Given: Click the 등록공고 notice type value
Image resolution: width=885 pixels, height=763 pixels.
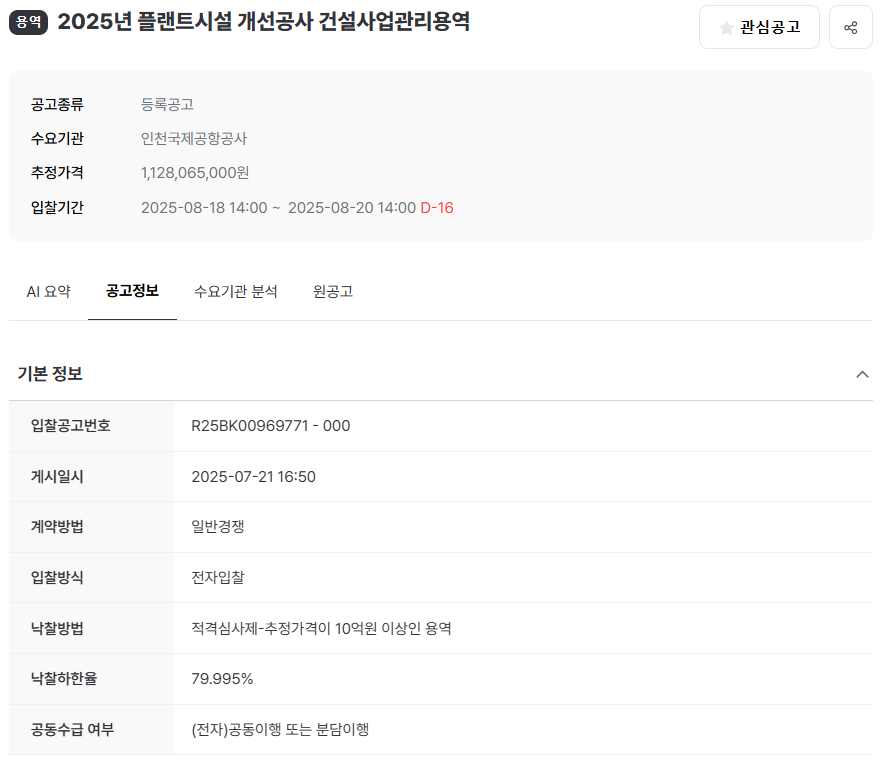Looking at the screenshot, I should 167,104.
